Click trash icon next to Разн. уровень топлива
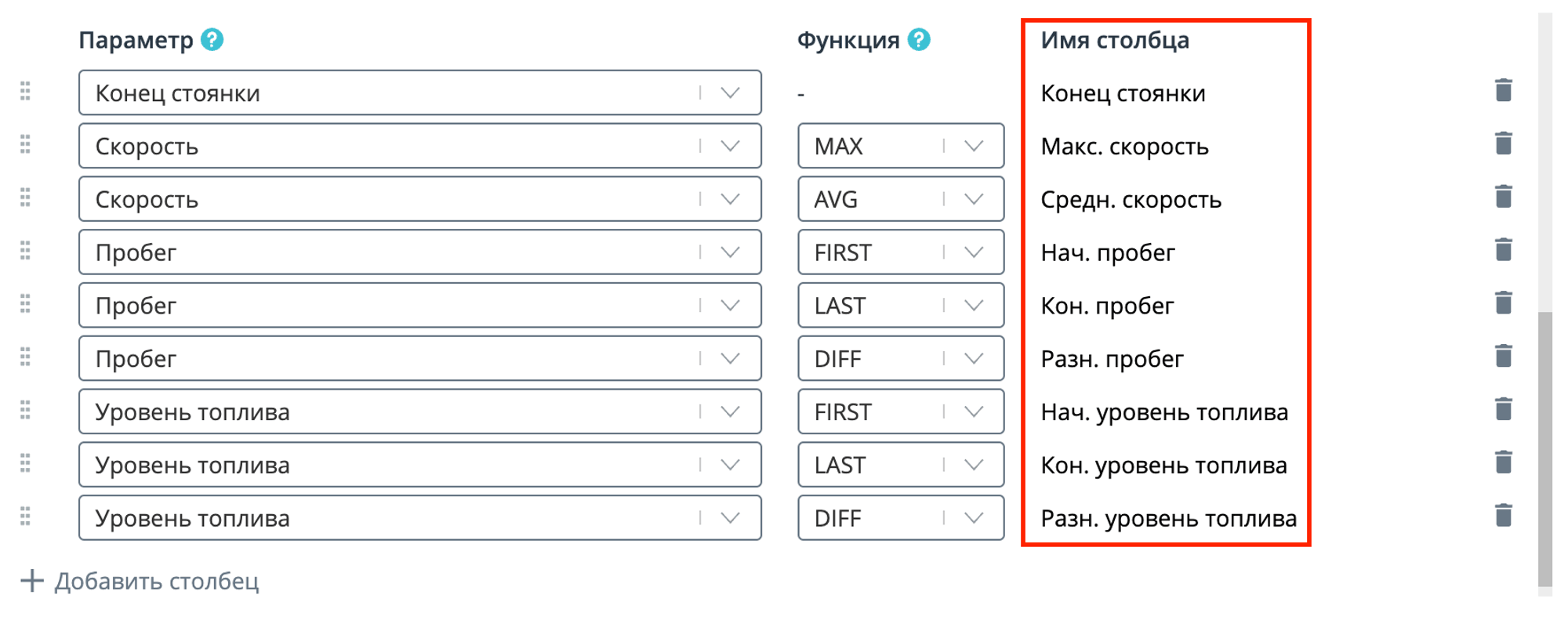Screen dimensions: 1568x620 coord(1503,517)
